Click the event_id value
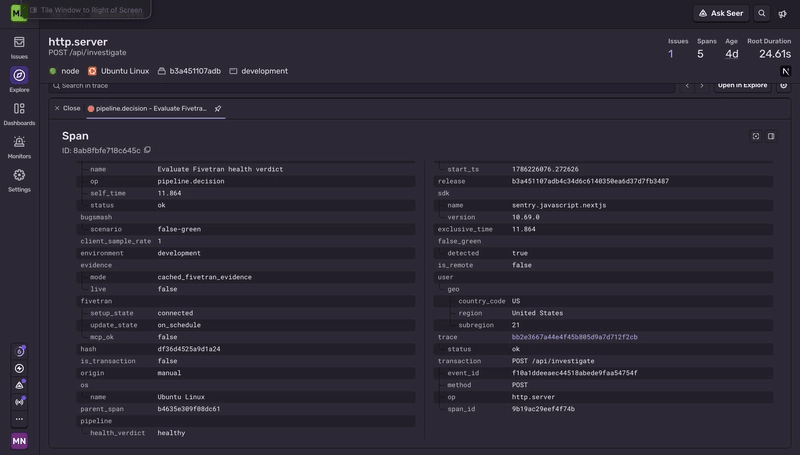 click(574, 373)
